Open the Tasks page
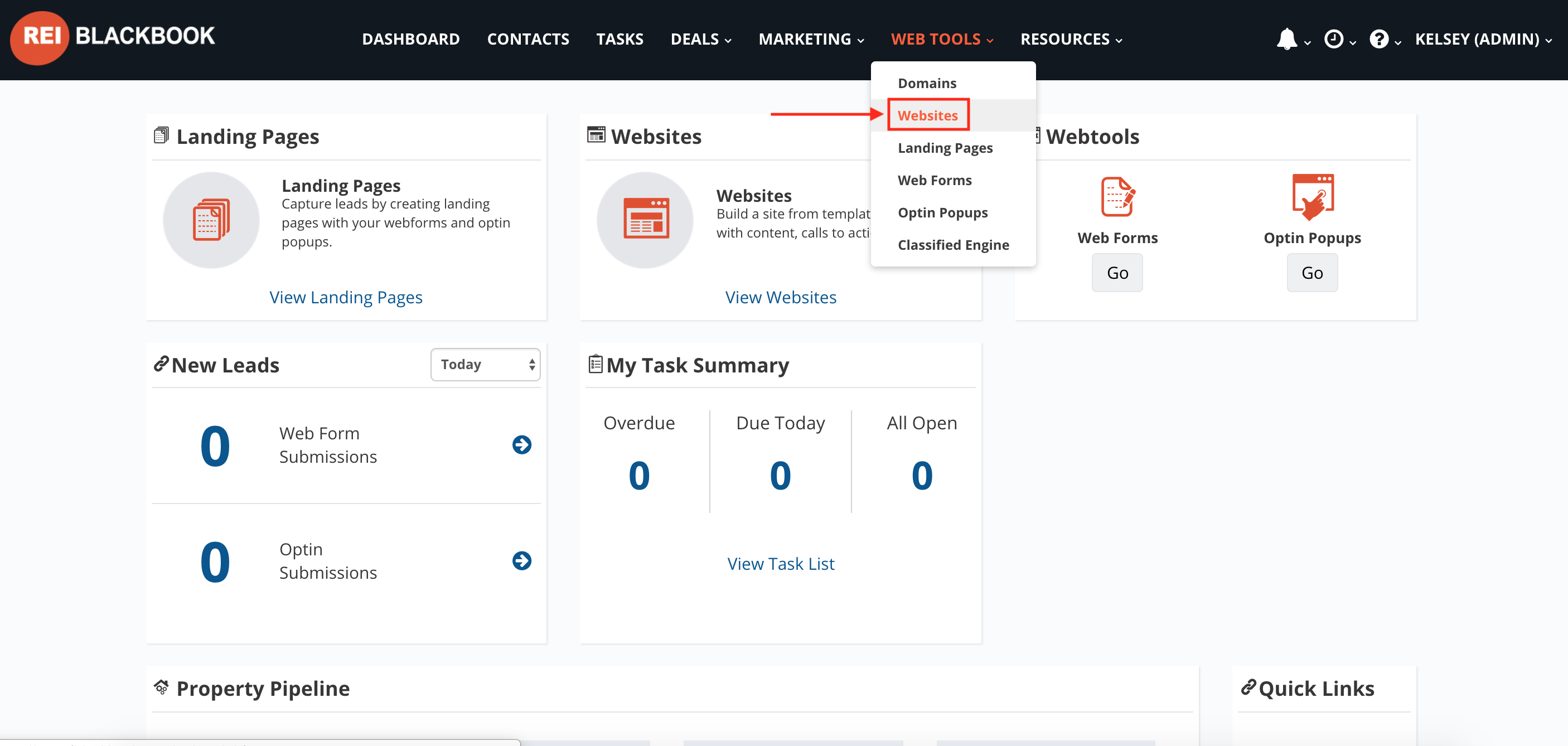The height and width of the screenshot is (746, 1568). (620, 39)
